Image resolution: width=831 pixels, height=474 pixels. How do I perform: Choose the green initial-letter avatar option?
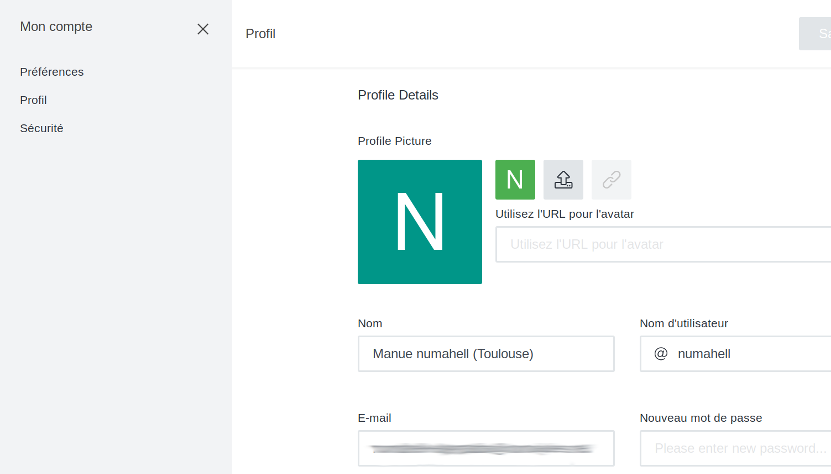pyautogui.click(x=515, y=180)
